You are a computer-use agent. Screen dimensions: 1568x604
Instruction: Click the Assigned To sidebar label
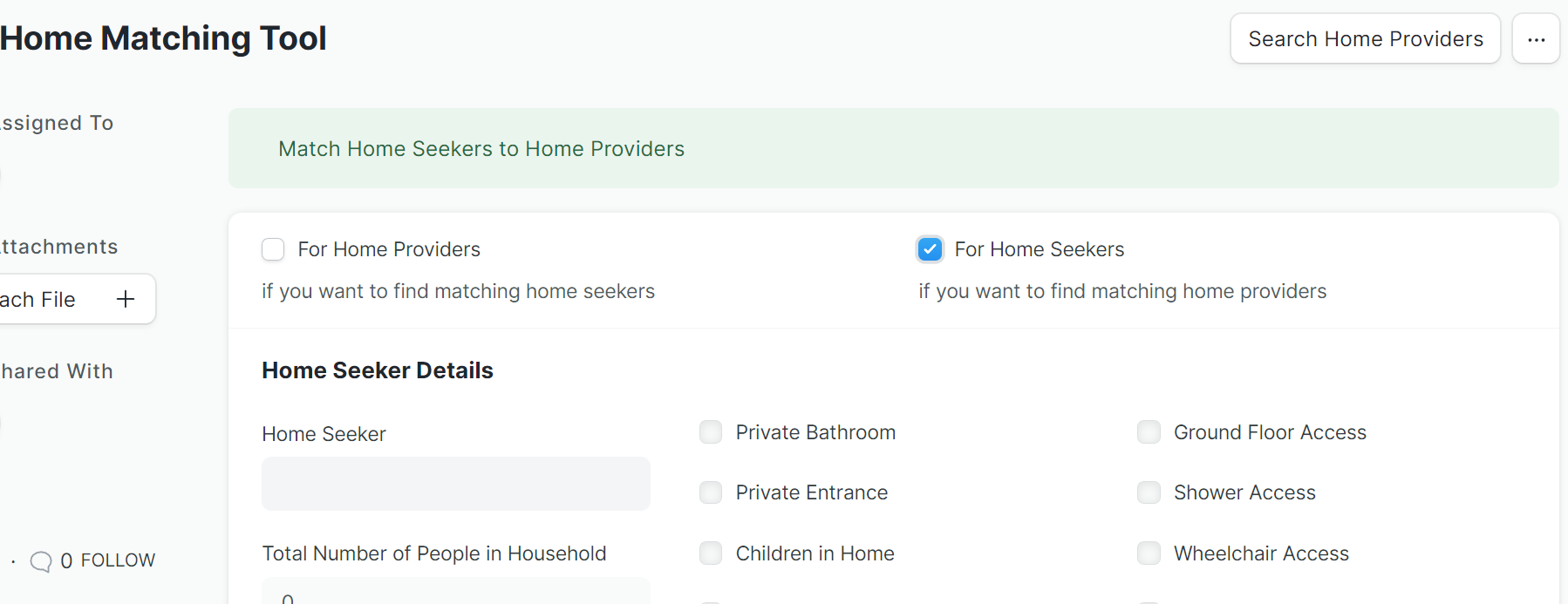click(x=58, y=123)
